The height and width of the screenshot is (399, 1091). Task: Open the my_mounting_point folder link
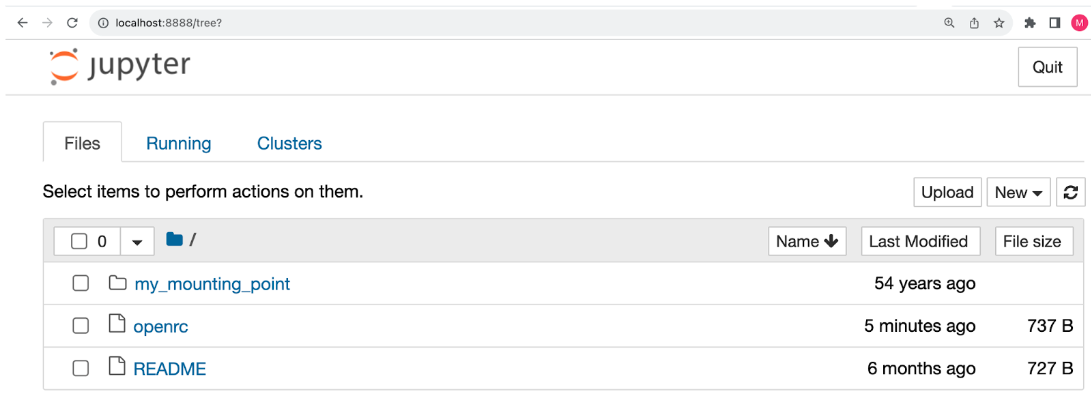(x=212, y=284)
